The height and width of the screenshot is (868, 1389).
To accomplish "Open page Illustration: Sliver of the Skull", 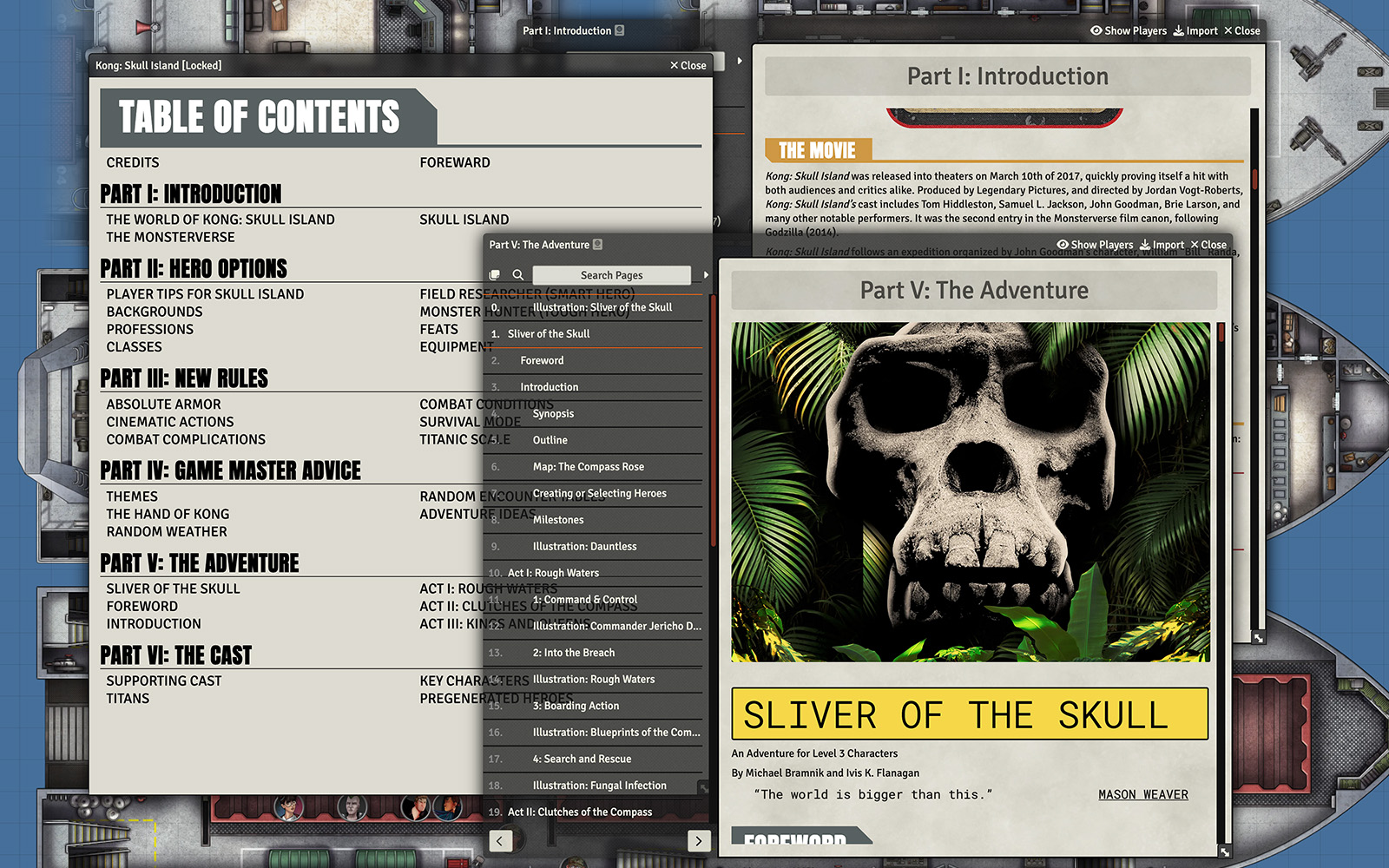I will click(593, 307).
